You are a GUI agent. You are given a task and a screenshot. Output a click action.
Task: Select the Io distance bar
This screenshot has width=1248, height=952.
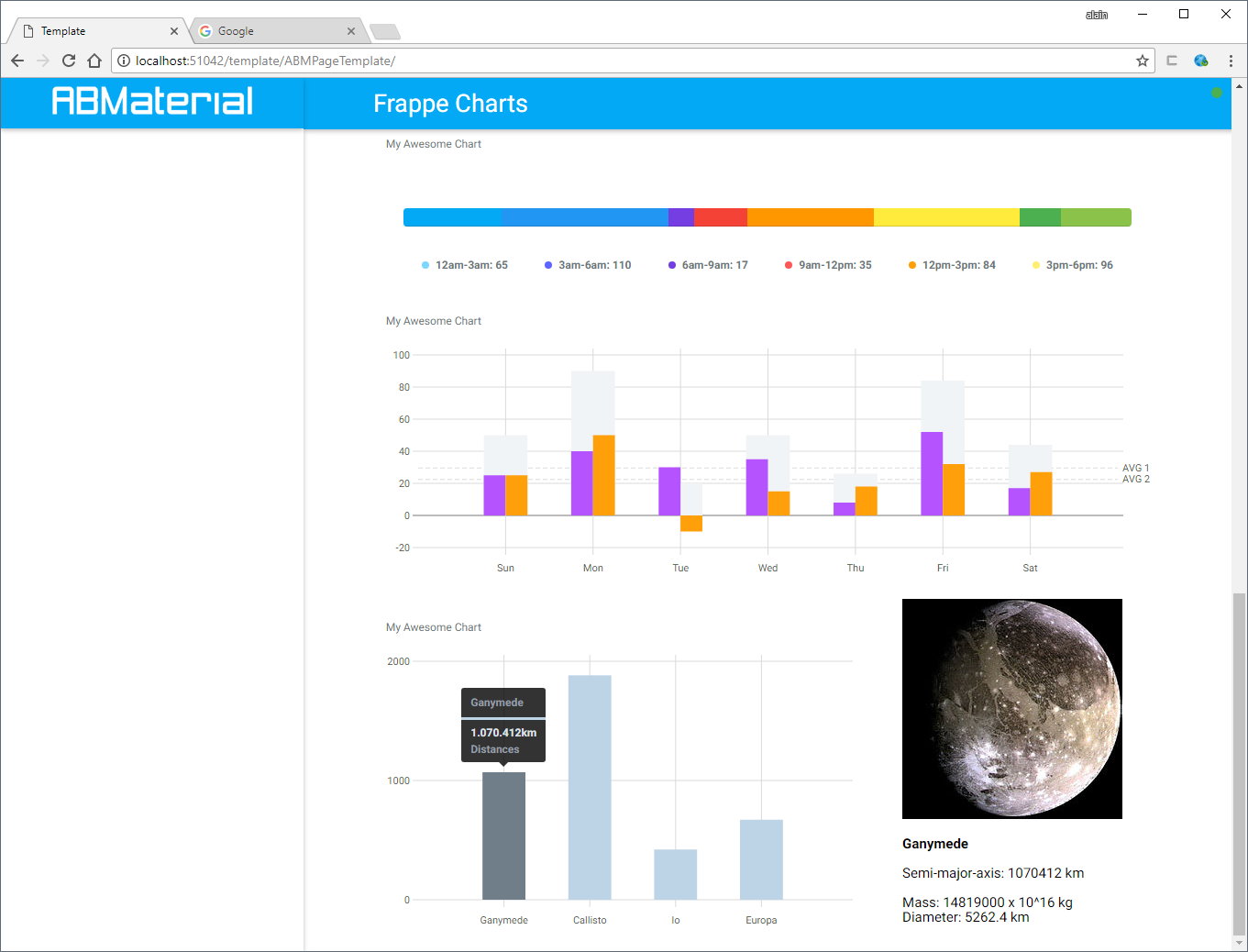(675, 874)
